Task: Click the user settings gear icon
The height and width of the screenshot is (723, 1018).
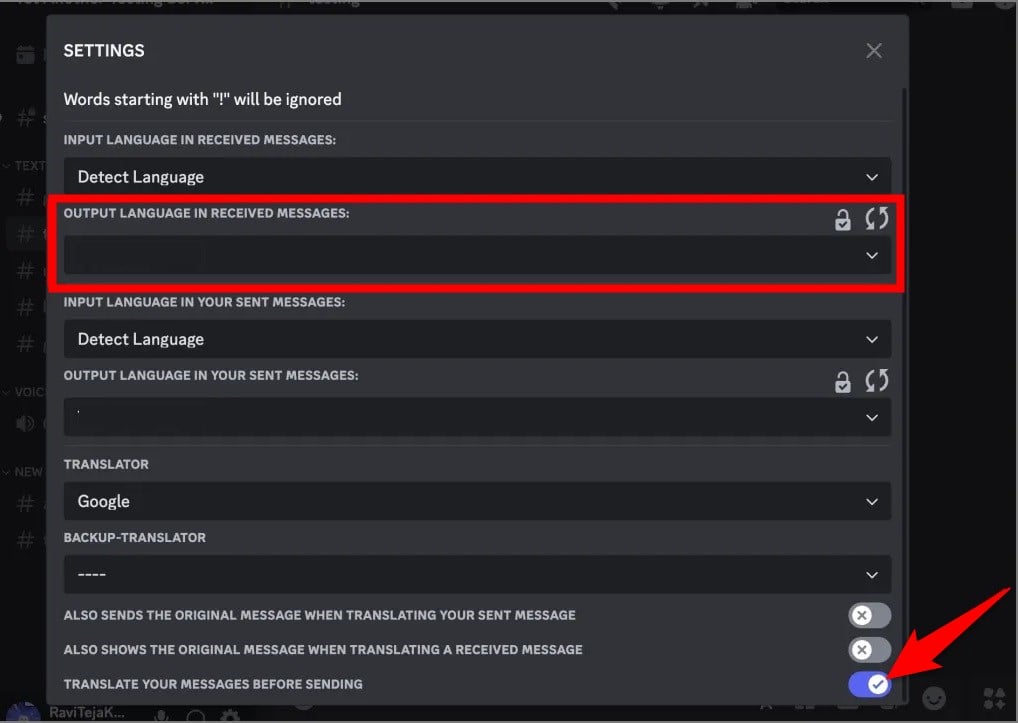Action: coord(228,716)
